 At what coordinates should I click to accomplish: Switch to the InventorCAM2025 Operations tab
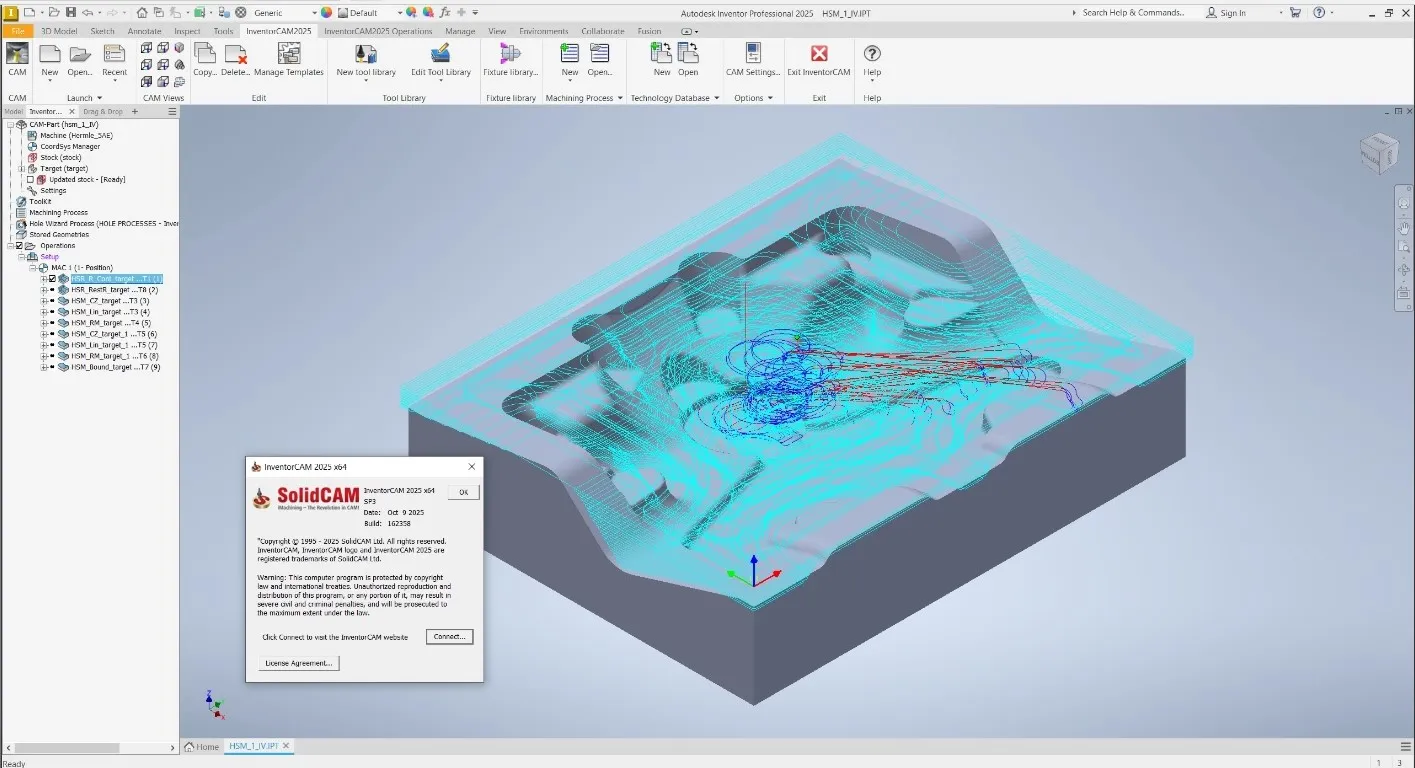click(x=378, y=31)
